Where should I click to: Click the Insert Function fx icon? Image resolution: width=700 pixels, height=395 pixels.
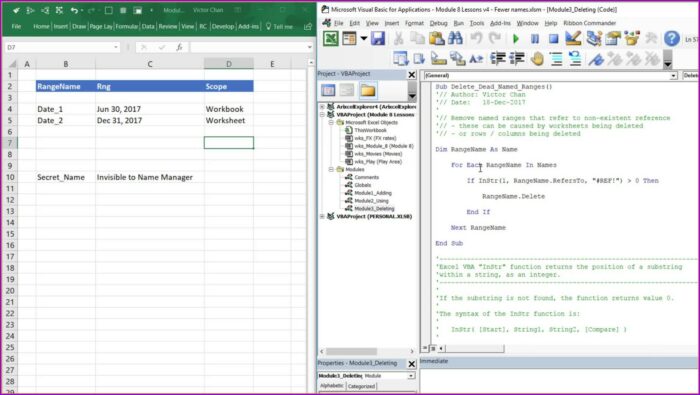click(179, 47)
